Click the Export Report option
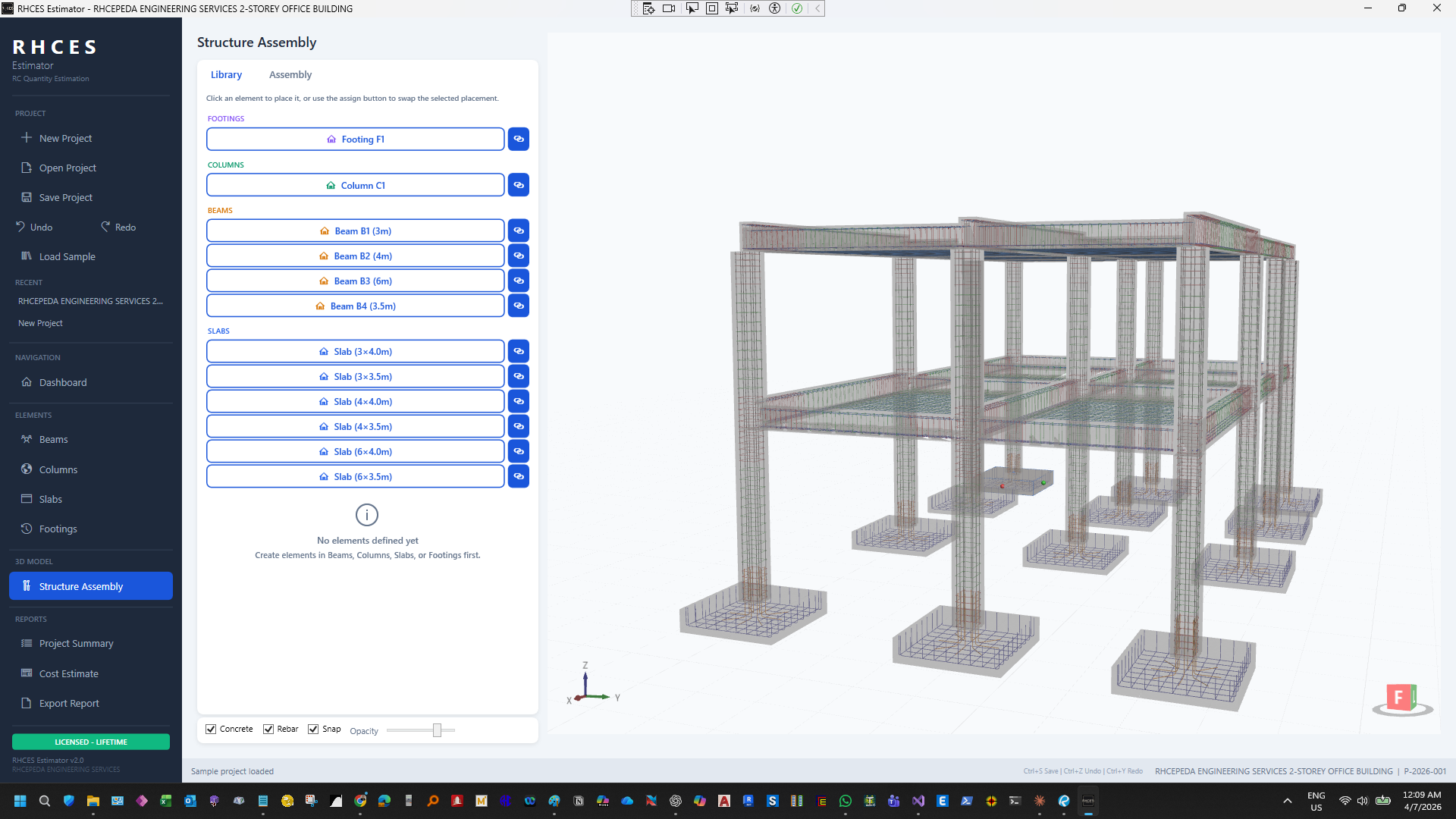The width and height of the screenshot is (1456, 819). (x=69, y=703)
